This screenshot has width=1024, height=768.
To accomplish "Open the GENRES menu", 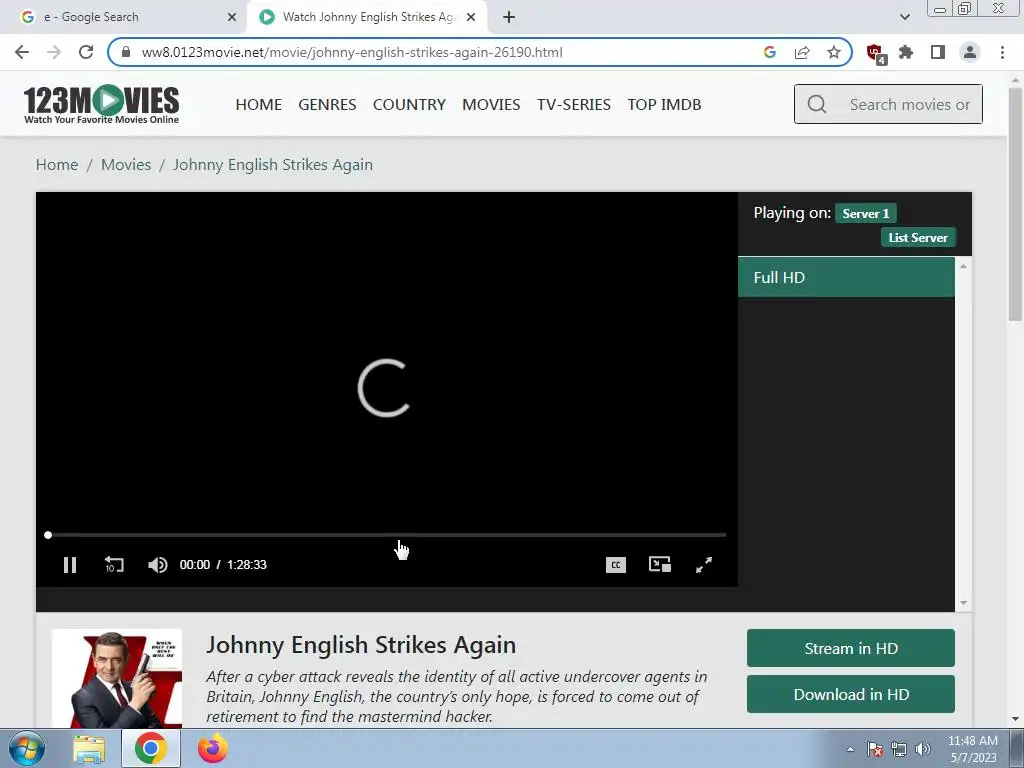I will pyautogui.click(x=327, y=104).
